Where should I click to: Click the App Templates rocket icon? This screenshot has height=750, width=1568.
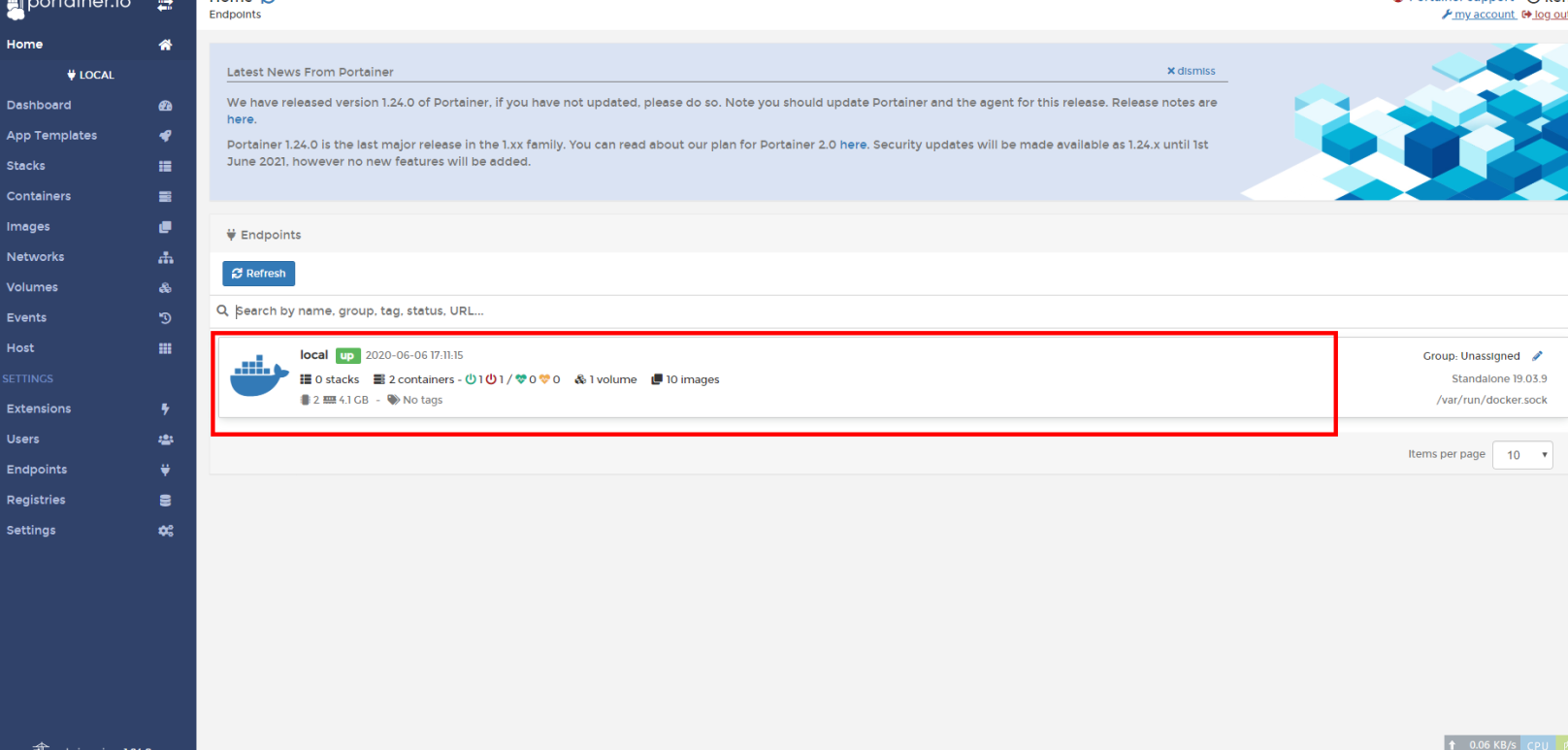point(165,136)
